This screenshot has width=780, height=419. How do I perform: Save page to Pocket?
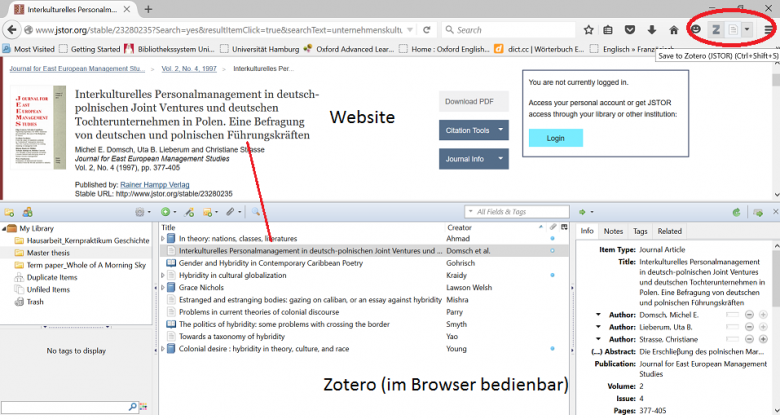[630, 30]
